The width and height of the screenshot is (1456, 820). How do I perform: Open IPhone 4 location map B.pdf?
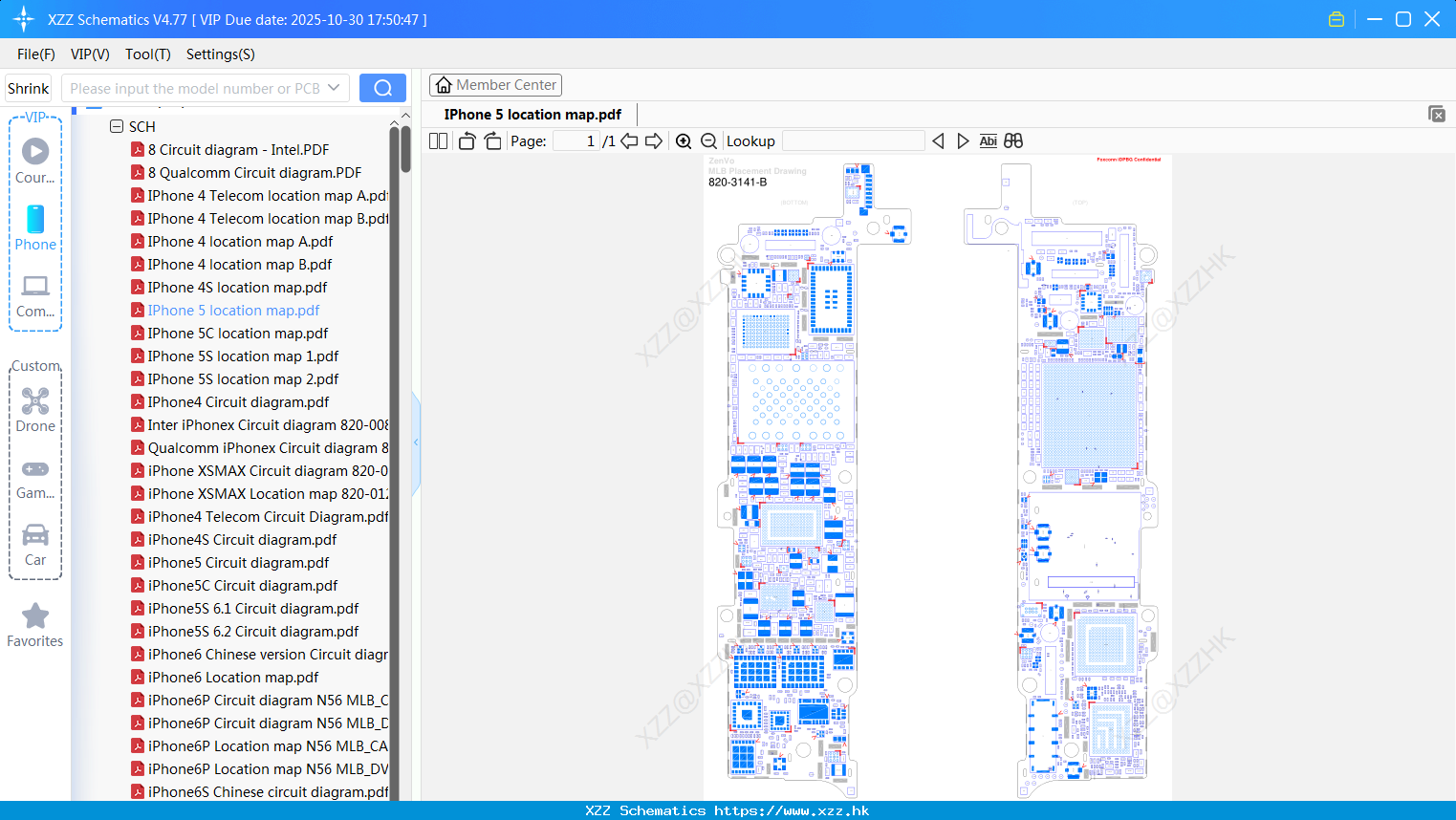pyautogui.click(x=240, y=264)
